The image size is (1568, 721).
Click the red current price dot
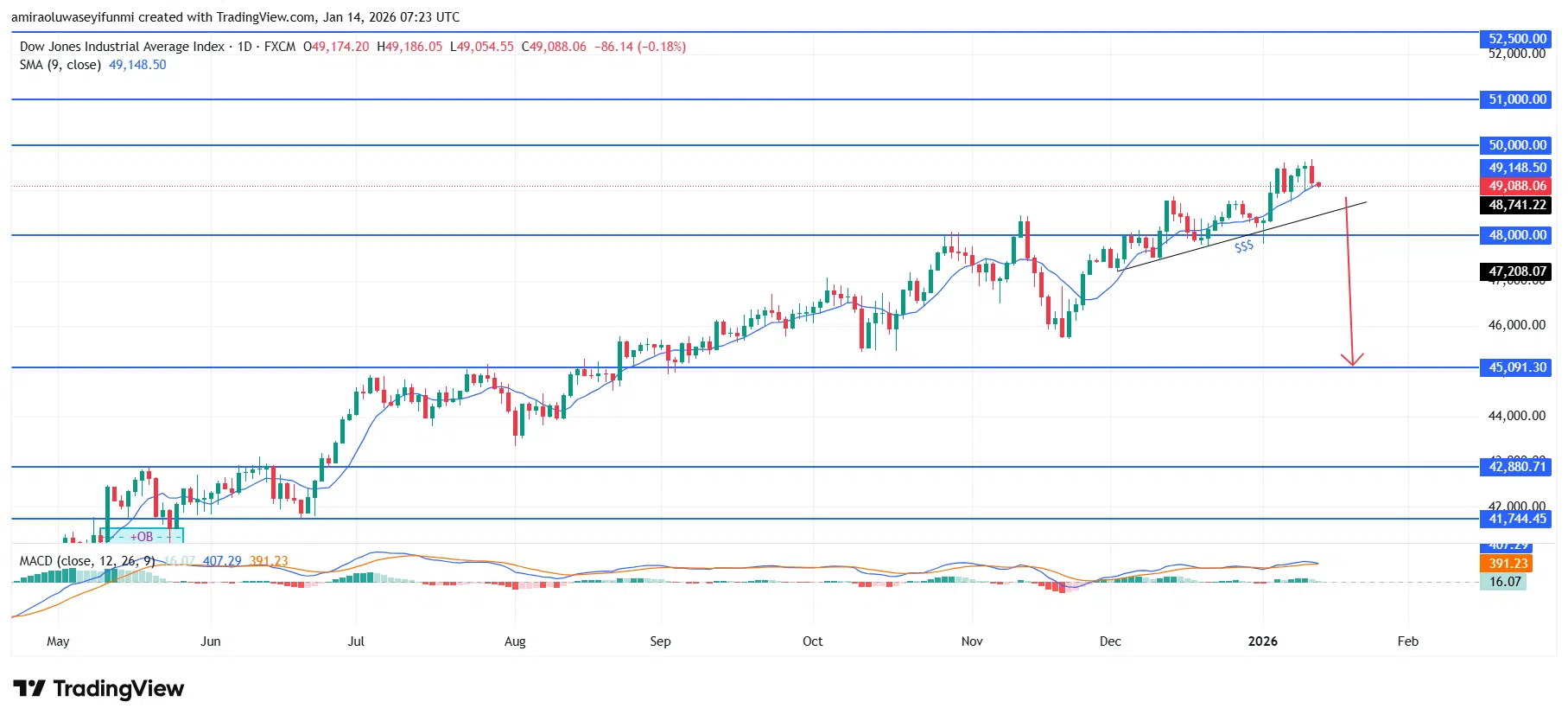(x=1318, y=184)
